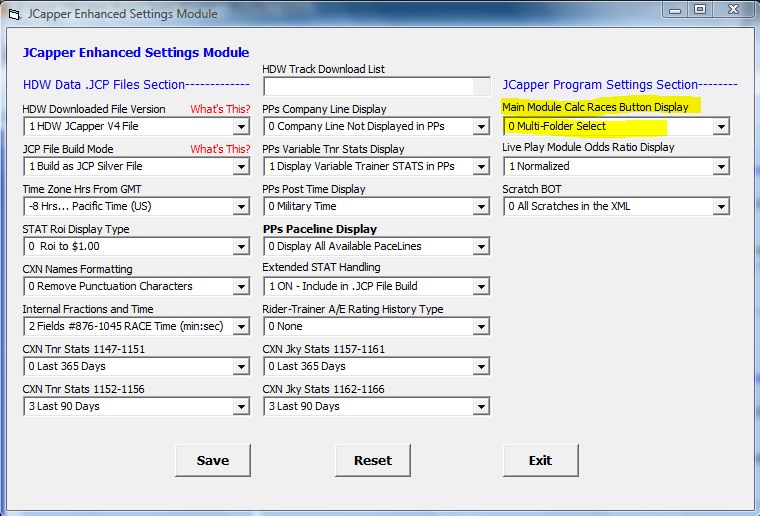Open CXN Jky Stats 1162-1166 dropdown

tap(481, 407)
